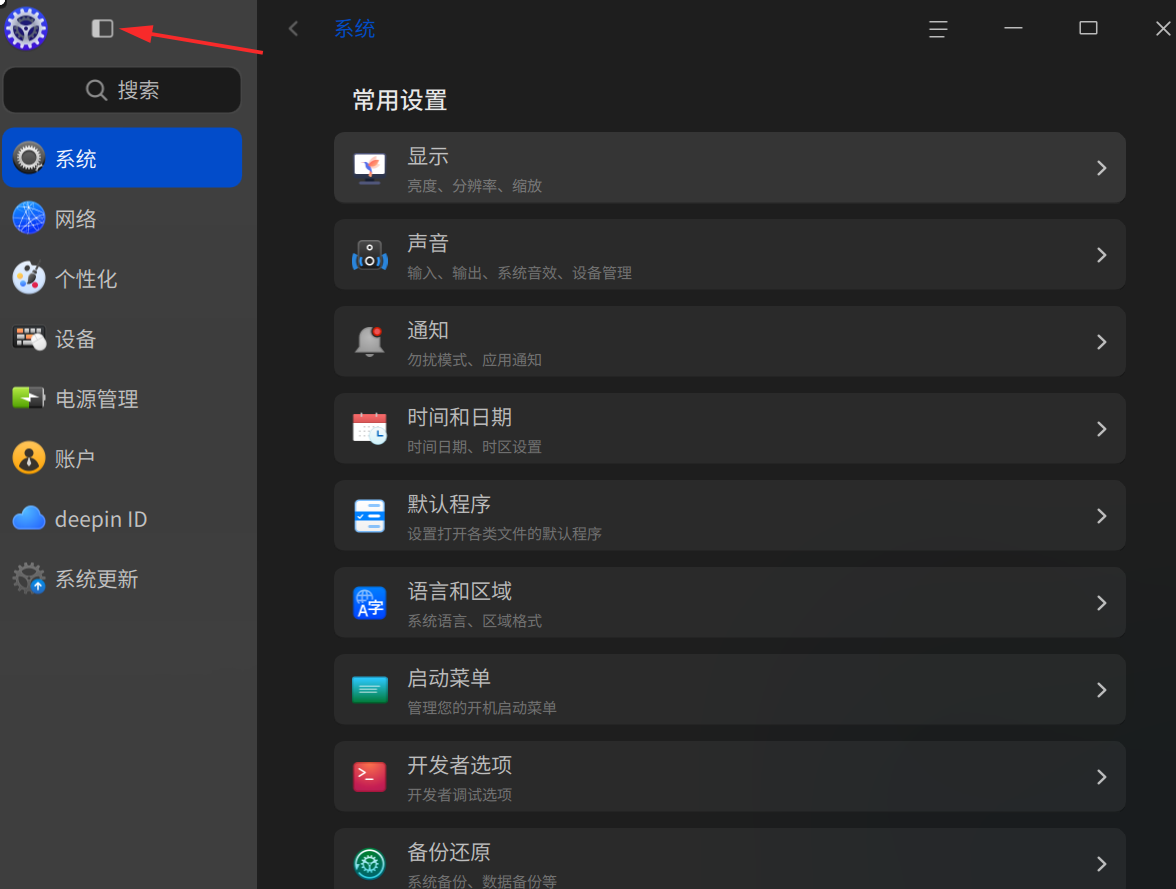Select the 网络 globe icon

point(29,218)
